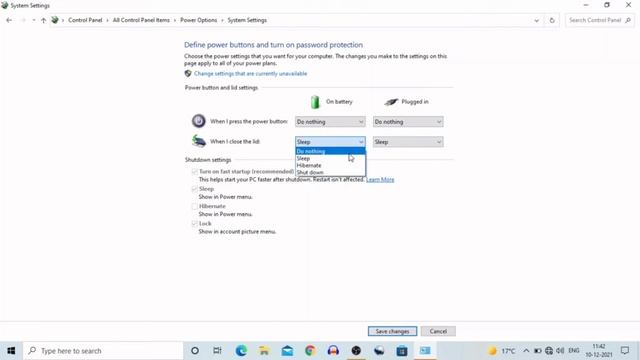Open the Learn More link

(x=380, y=180)
